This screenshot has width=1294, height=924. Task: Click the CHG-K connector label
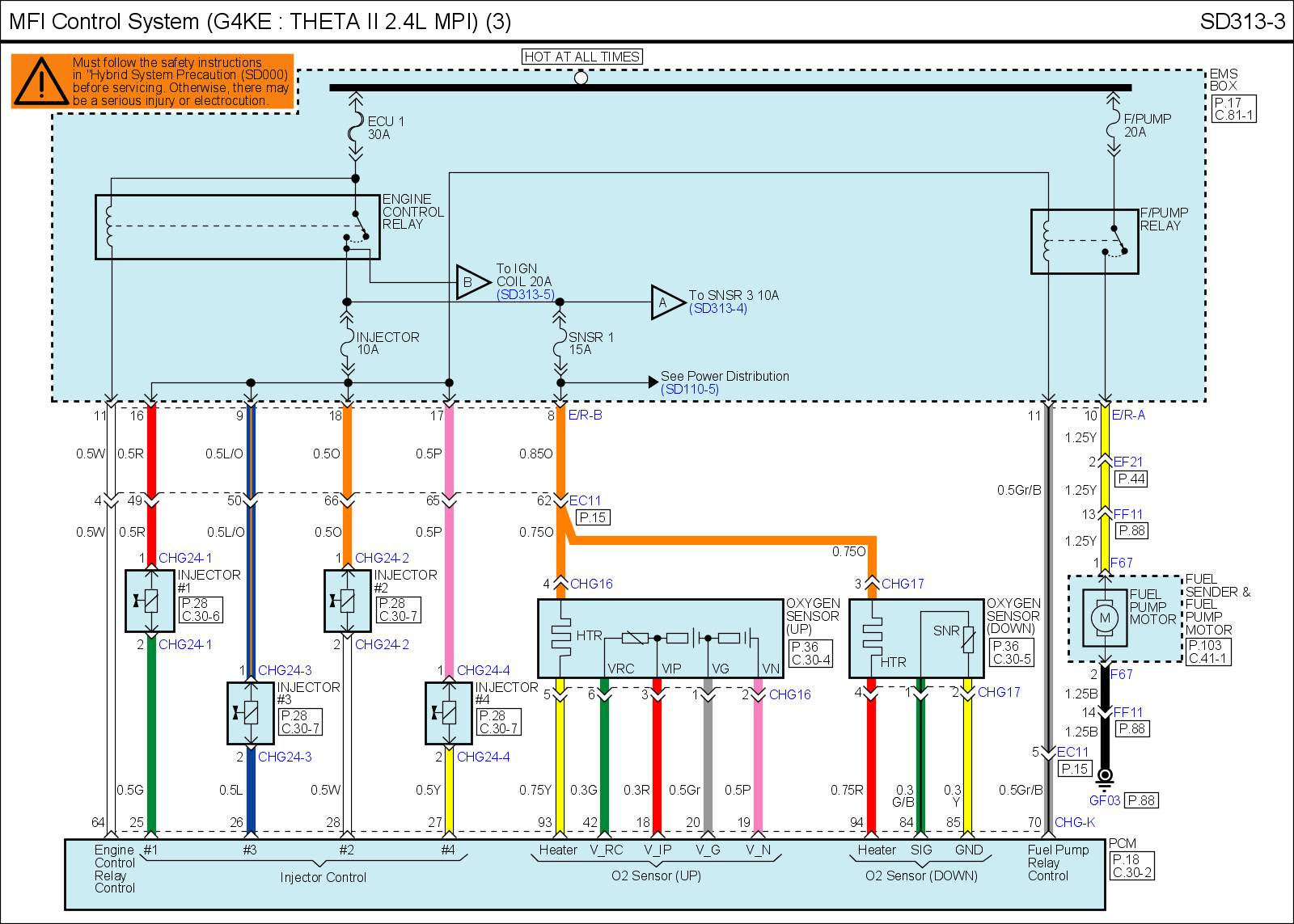click(1075, 823)
